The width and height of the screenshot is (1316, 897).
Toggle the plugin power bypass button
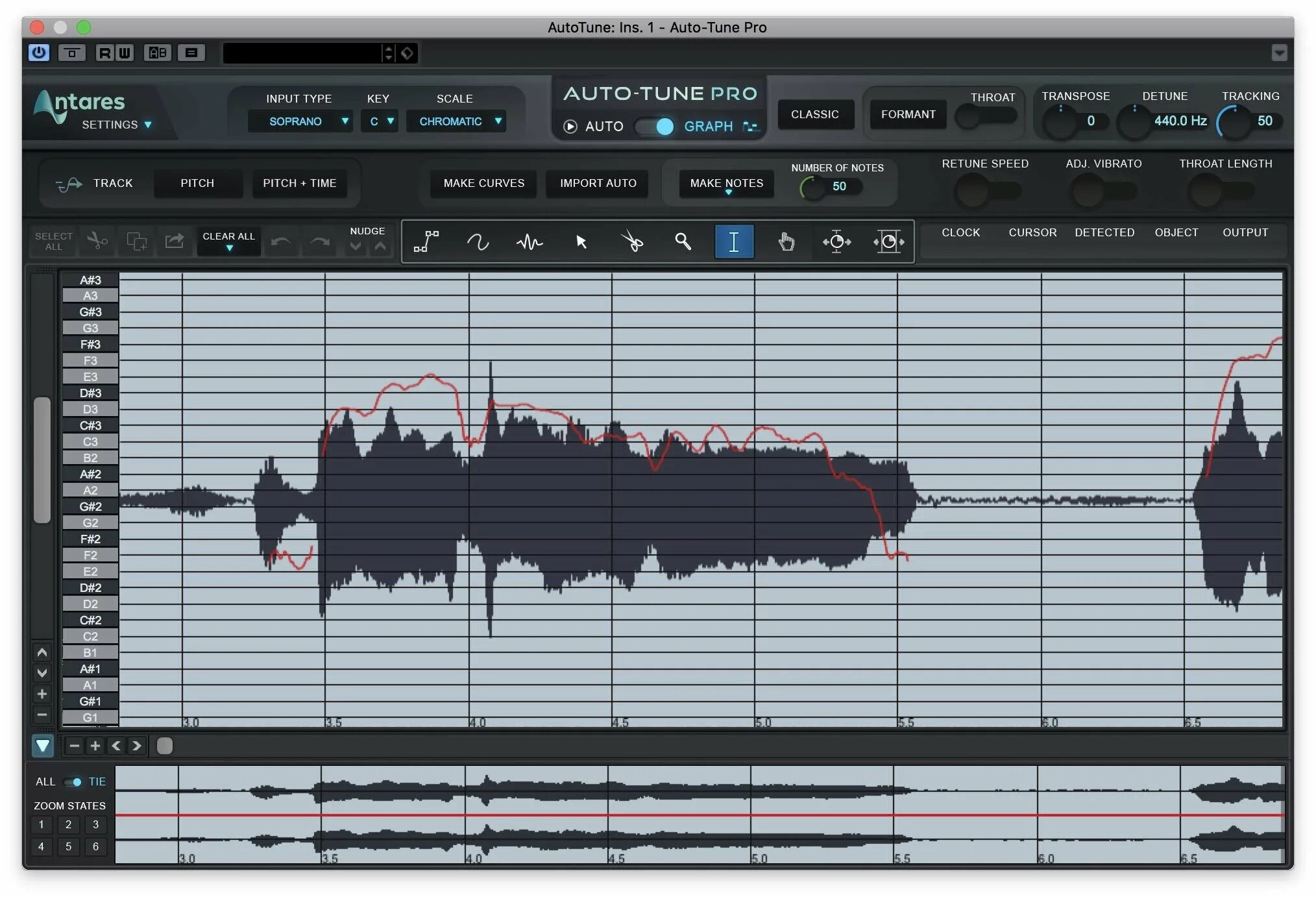(39, 53)
